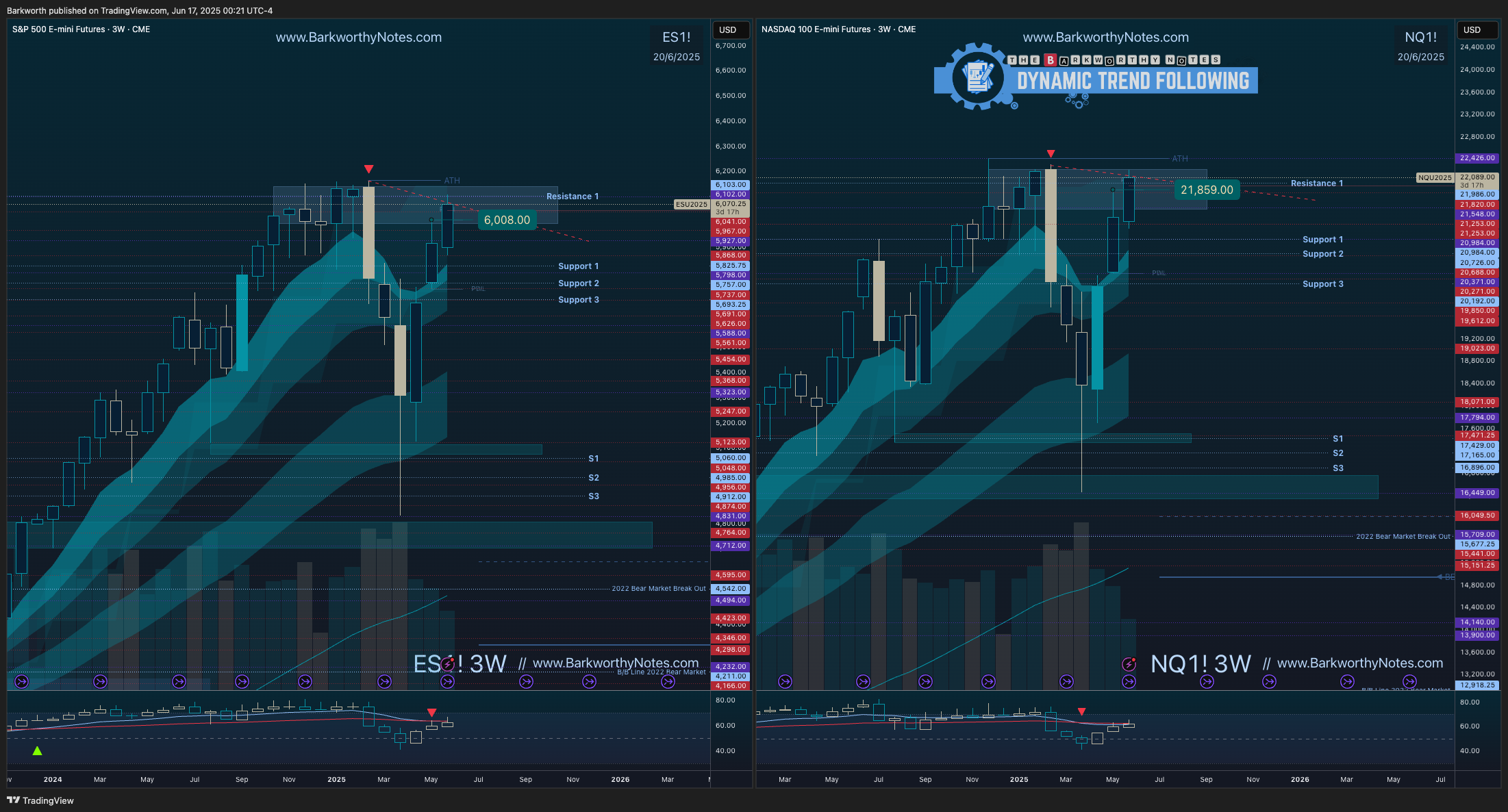Click www.BarkworthyNotes.com link atop NASDAQ chart
1508x812 pixels.
(1106, 38)
